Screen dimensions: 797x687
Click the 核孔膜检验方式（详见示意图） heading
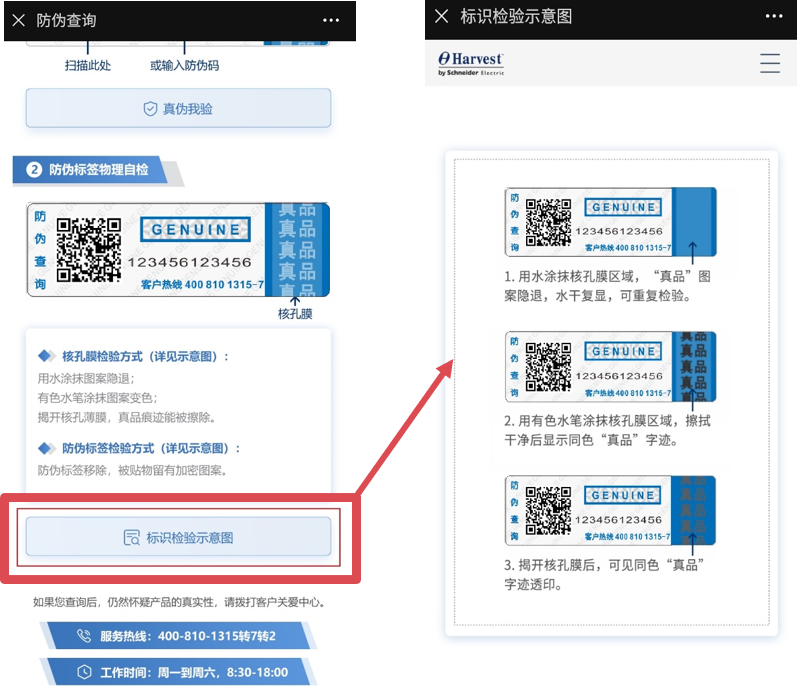145,356
